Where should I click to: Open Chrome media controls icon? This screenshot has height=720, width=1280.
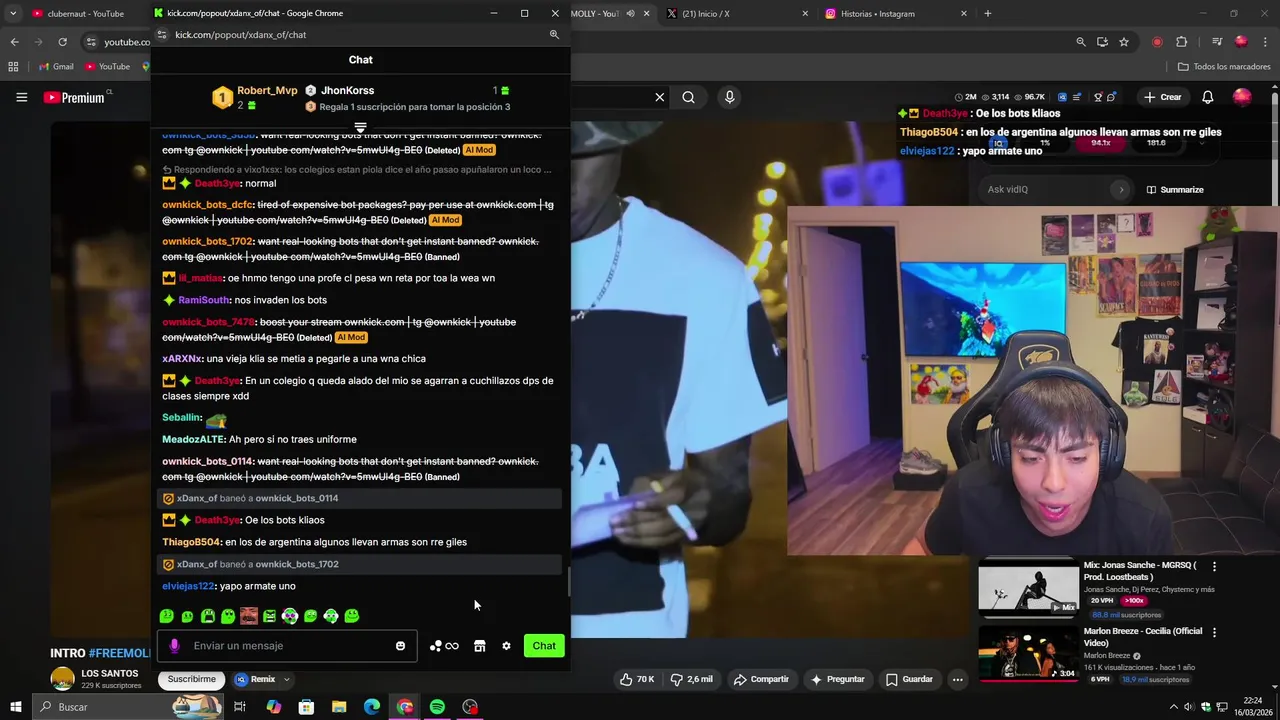click(1217, 42)
